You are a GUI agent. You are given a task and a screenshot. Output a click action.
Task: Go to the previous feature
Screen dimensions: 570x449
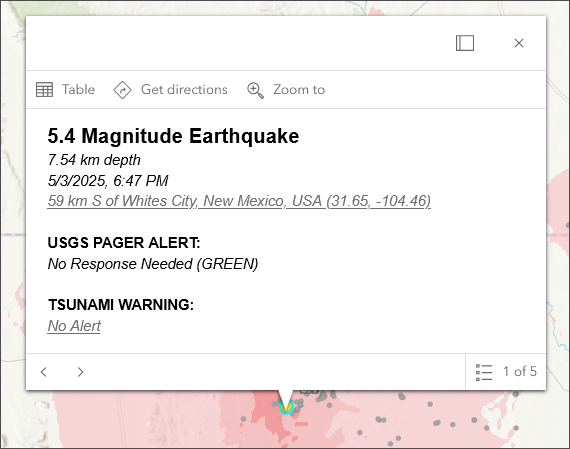click(x=44, y=372)
